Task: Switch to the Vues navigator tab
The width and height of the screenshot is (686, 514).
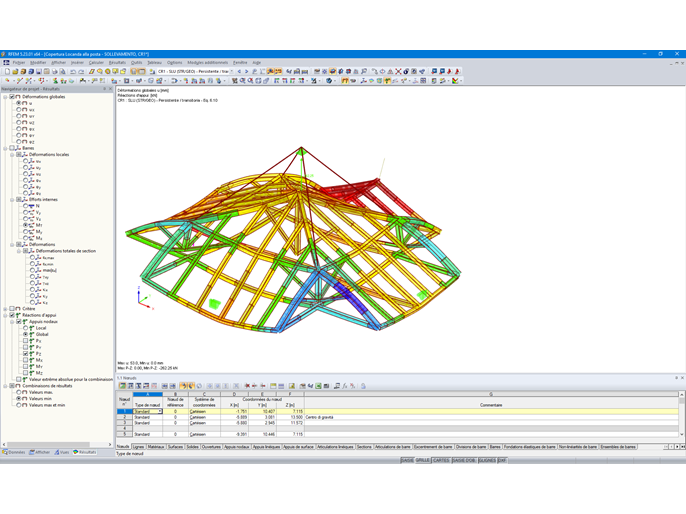Action: pos(62,452)
